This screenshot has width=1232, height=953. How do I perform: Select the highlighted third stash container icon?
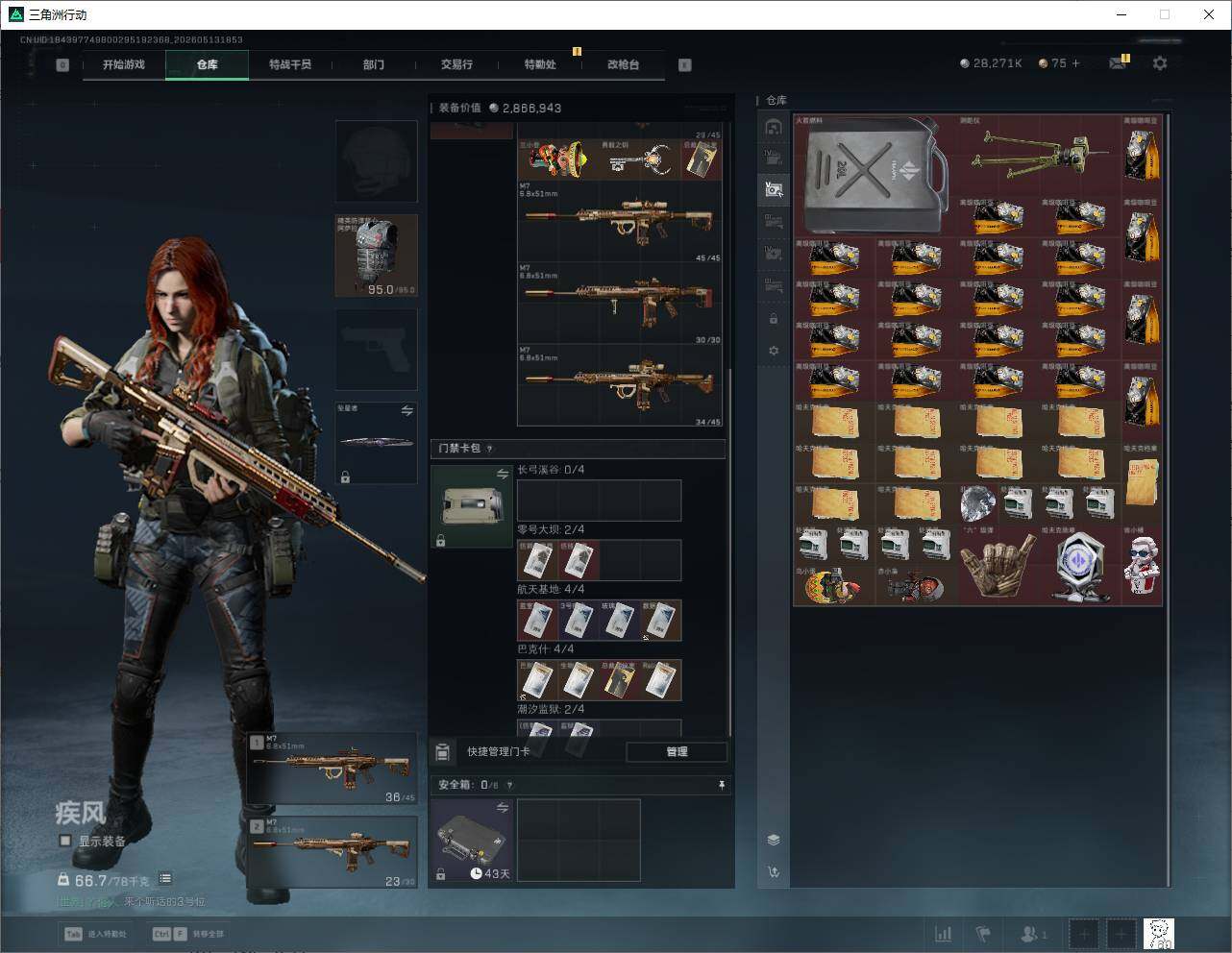[774, 189]
